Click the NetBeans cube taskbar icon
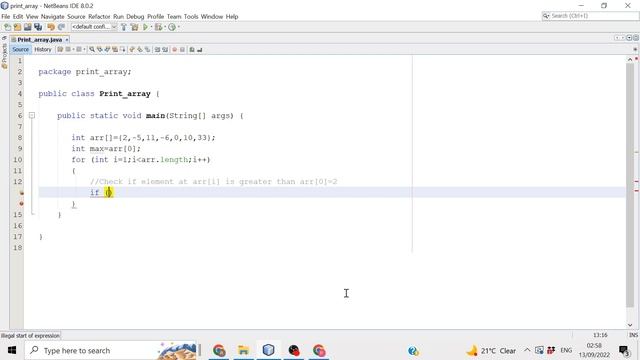The image size is (640, 360). tap(268, 350)
